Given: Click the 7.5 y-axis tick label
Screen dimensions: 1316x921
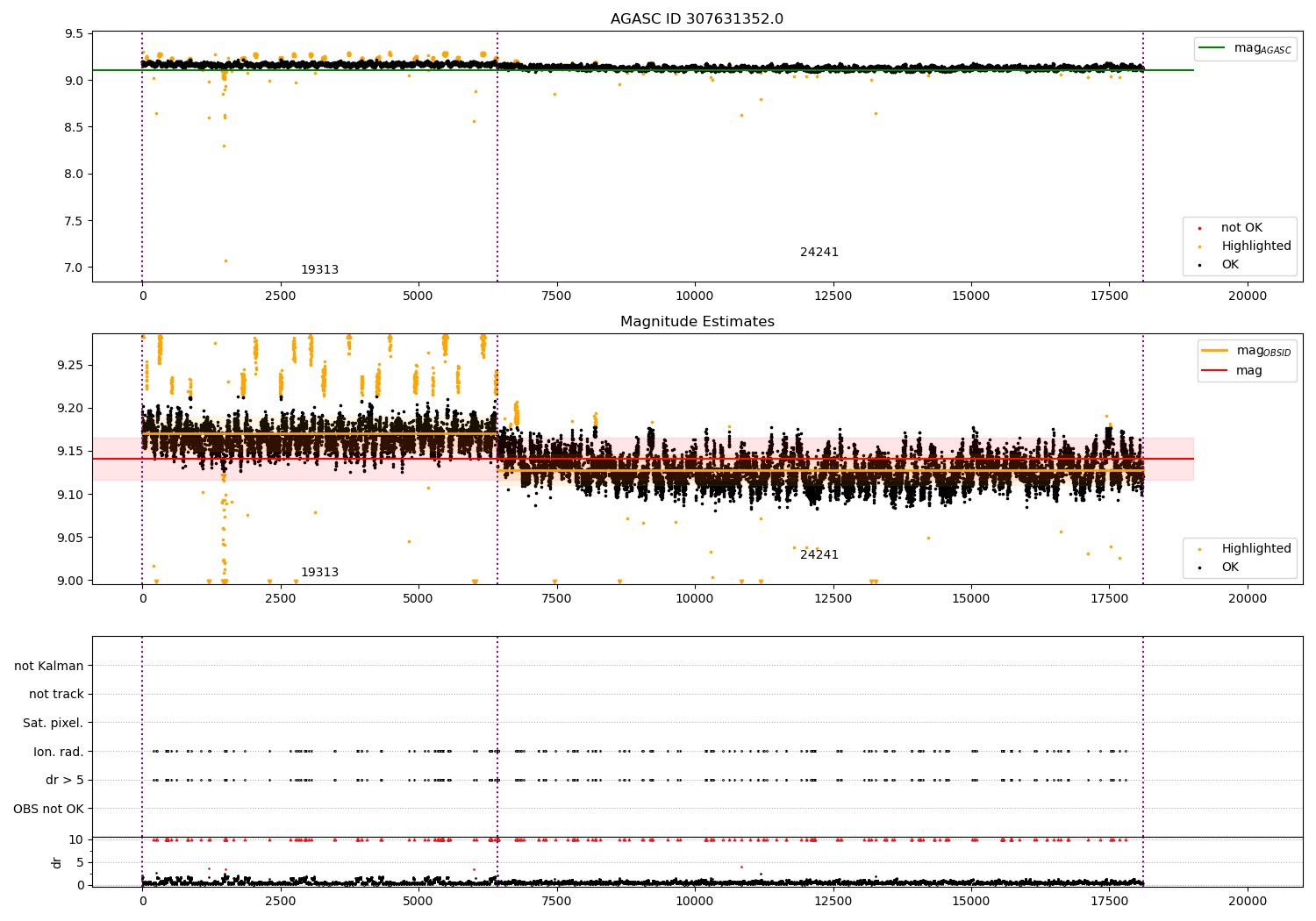Looking at the screenshot, I should coord(74,221).
